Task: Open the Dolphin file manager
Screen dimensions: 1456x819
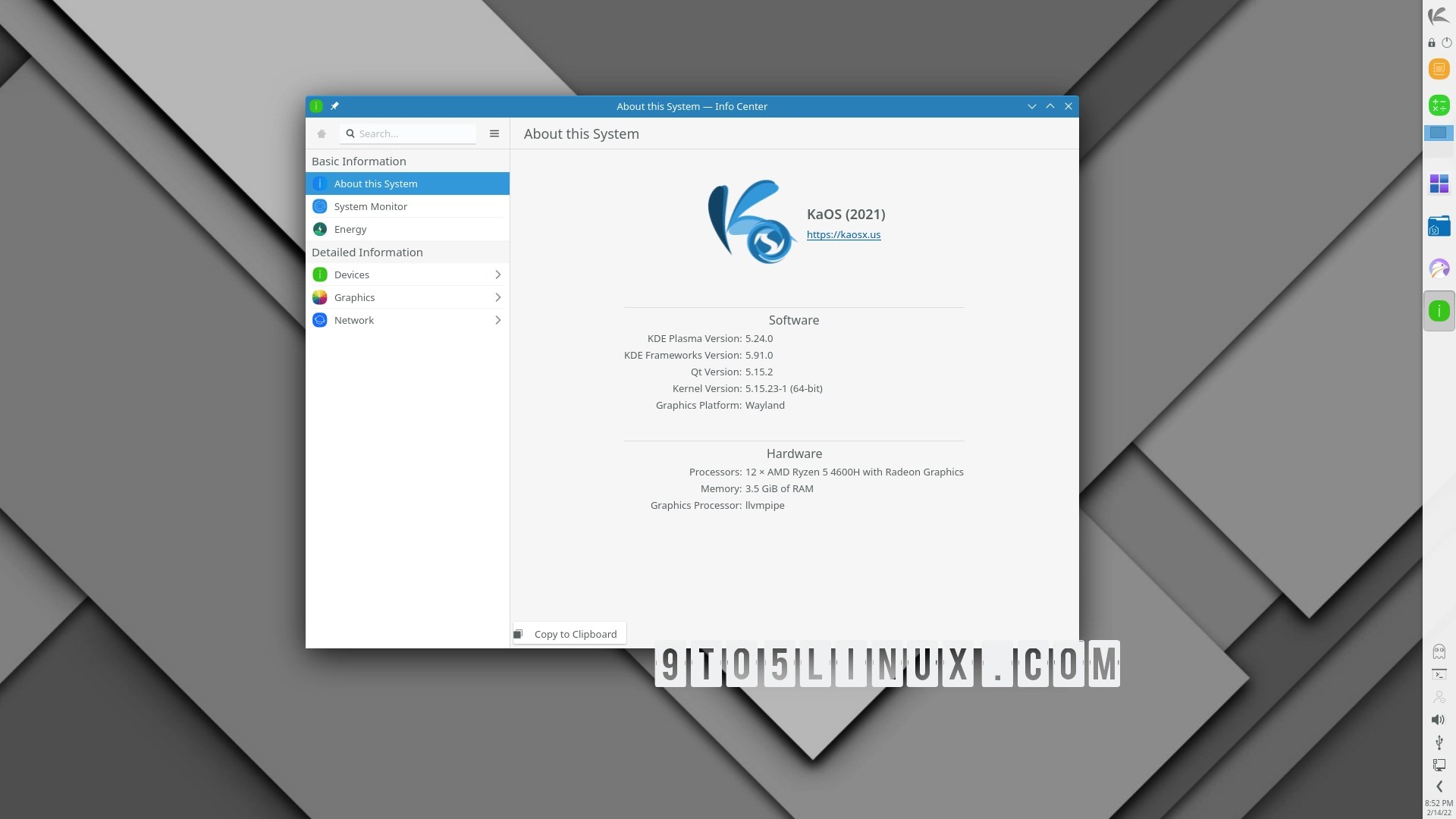Action: coord(1439,225)
